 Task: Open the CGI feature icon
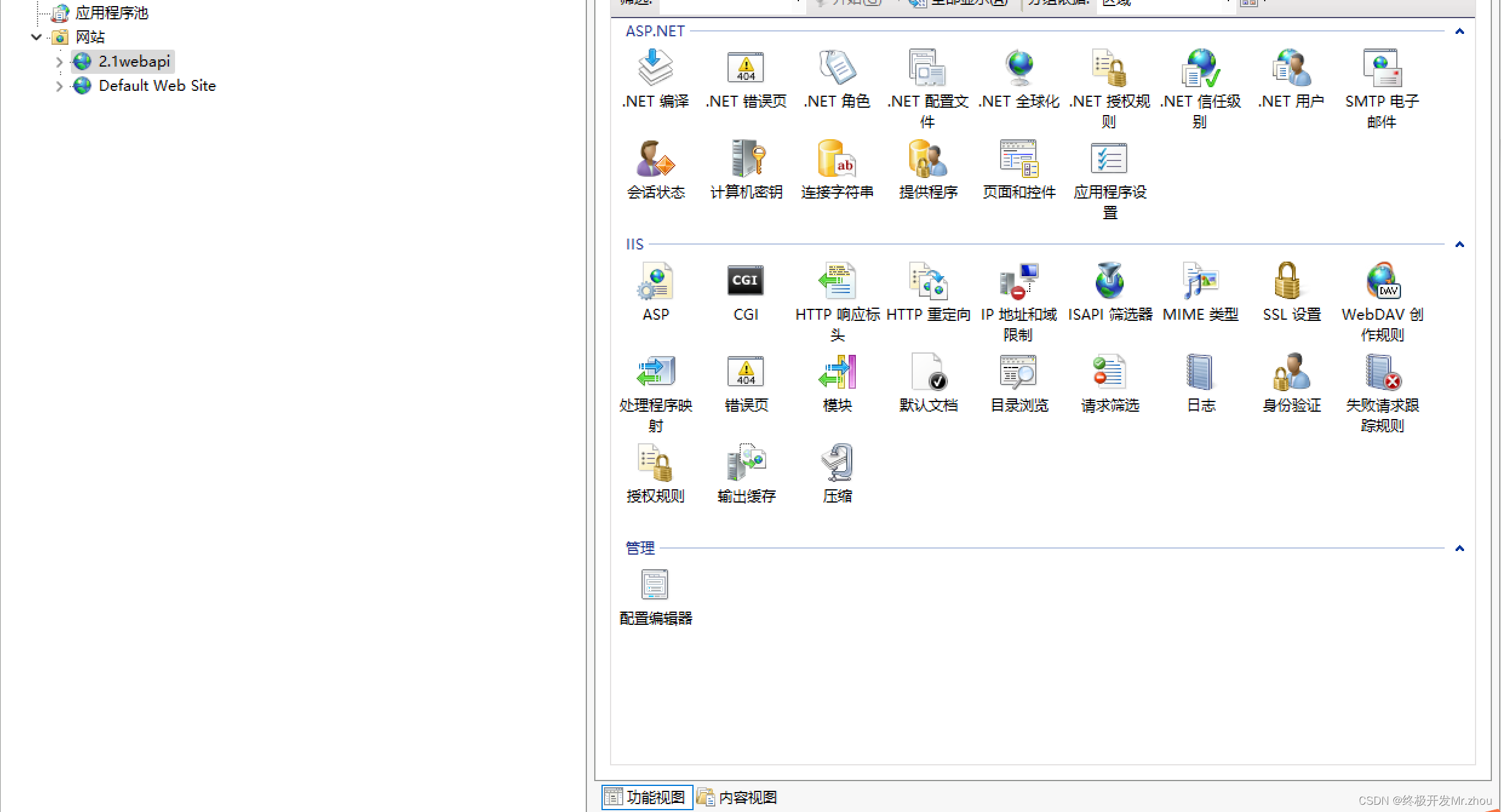pyautogui.click(x=746, y=281)
